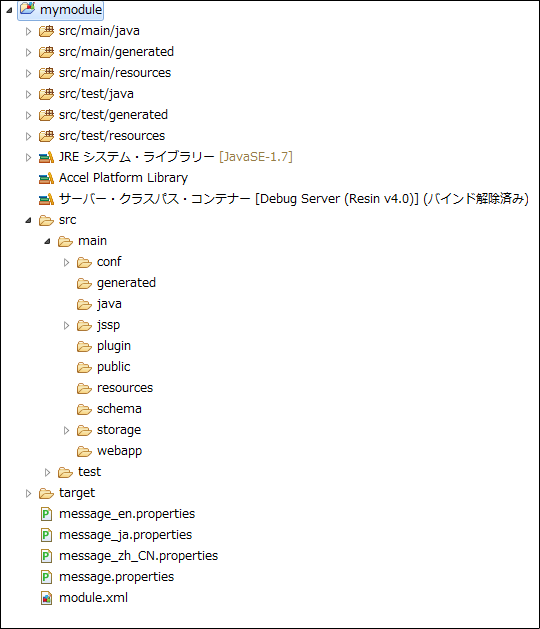Expand the src/main/resources node
Screen dimensions: 540x629
tap(28, 73)
